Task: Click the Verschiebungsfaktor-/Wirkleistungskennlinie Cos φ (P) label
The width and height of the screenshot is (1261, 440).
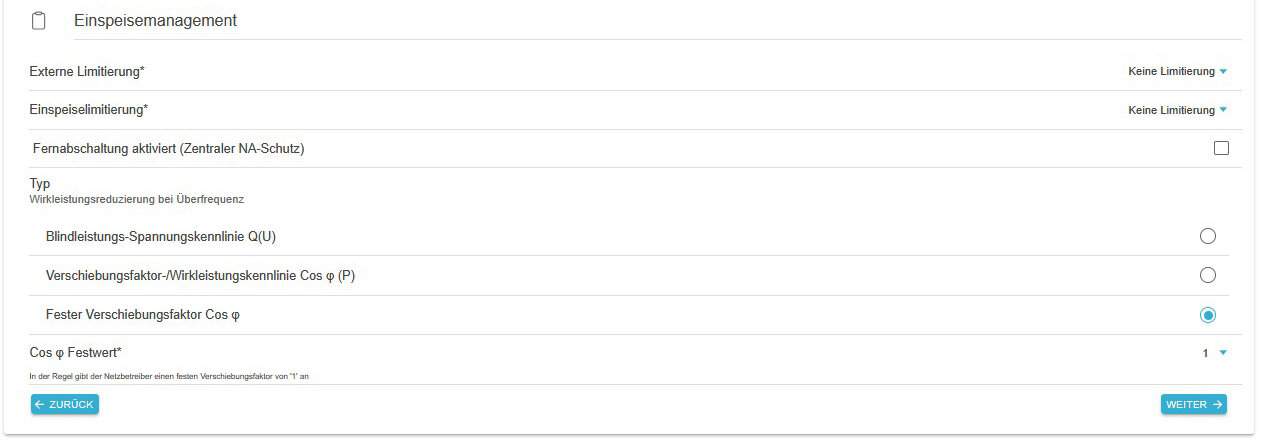Action: 200,275
